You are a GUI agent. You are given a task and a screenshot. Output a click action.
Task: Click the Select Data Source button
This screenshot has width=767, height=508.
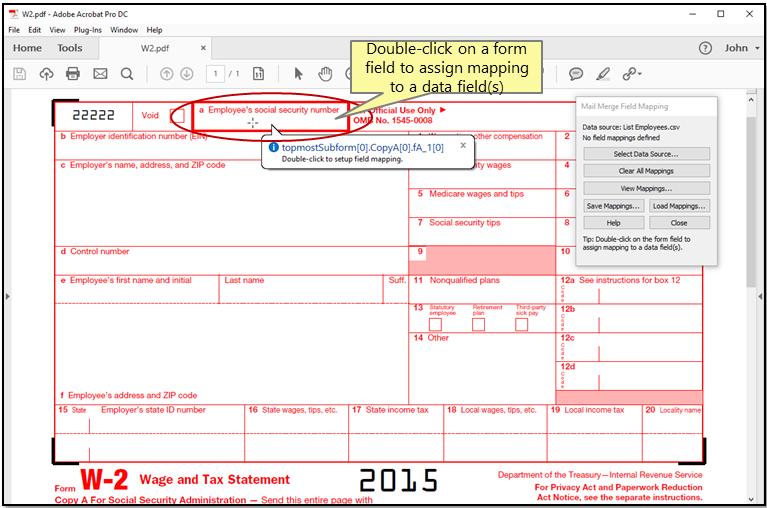pyautogui.click(x=646, y=154)
